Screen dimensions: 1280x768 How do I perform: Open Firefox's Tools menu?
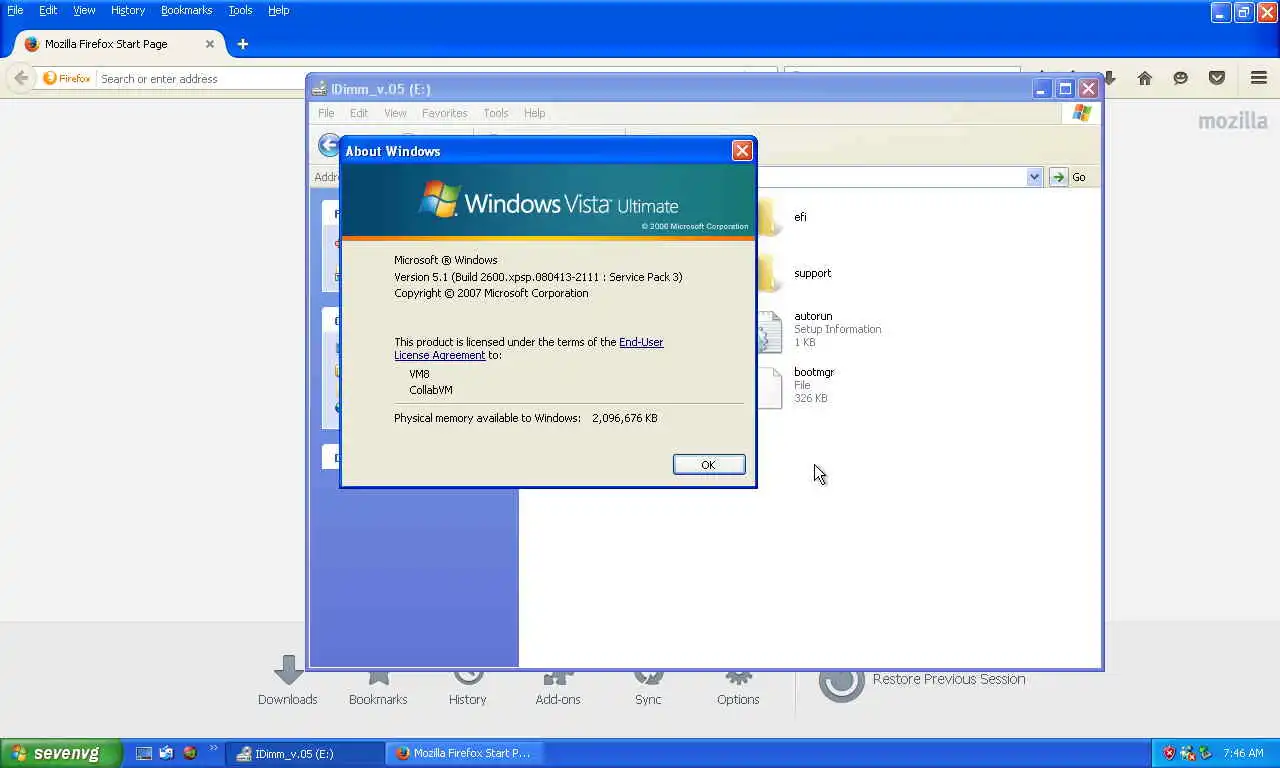pyautogui.click(x=240, y=10)
